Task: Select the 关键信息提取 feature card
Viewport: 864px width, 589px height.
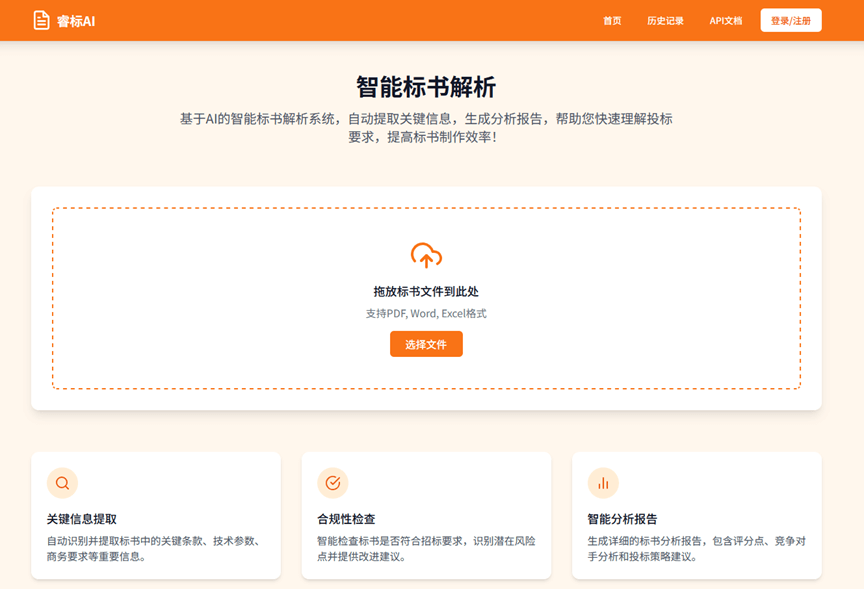Action: click(156, 515)
